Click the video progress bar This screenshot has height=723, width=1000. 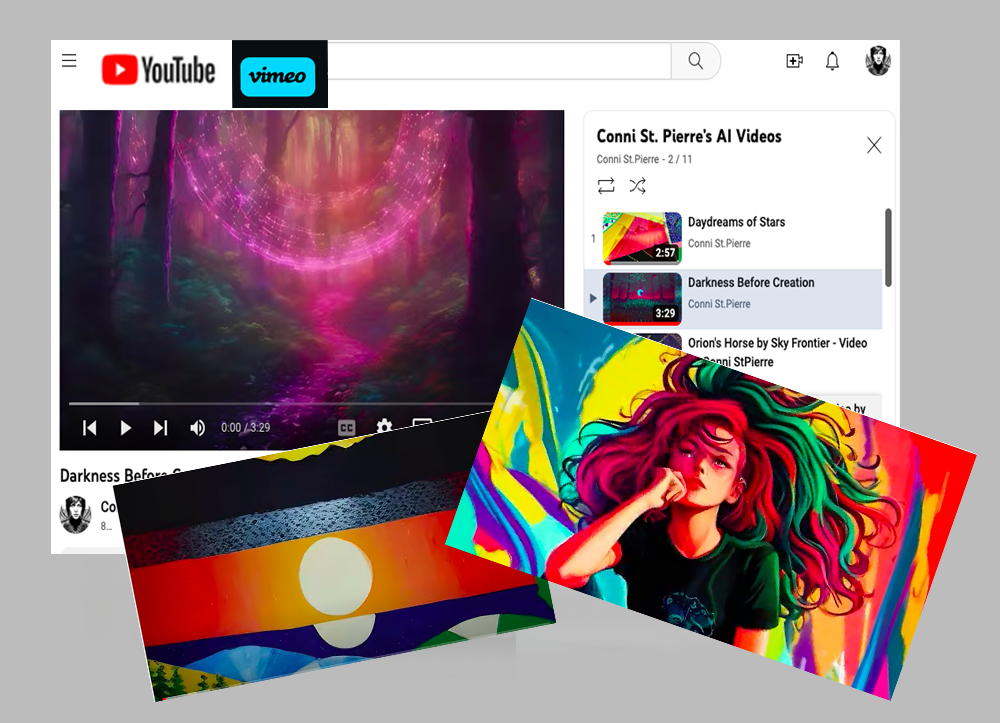281,404
